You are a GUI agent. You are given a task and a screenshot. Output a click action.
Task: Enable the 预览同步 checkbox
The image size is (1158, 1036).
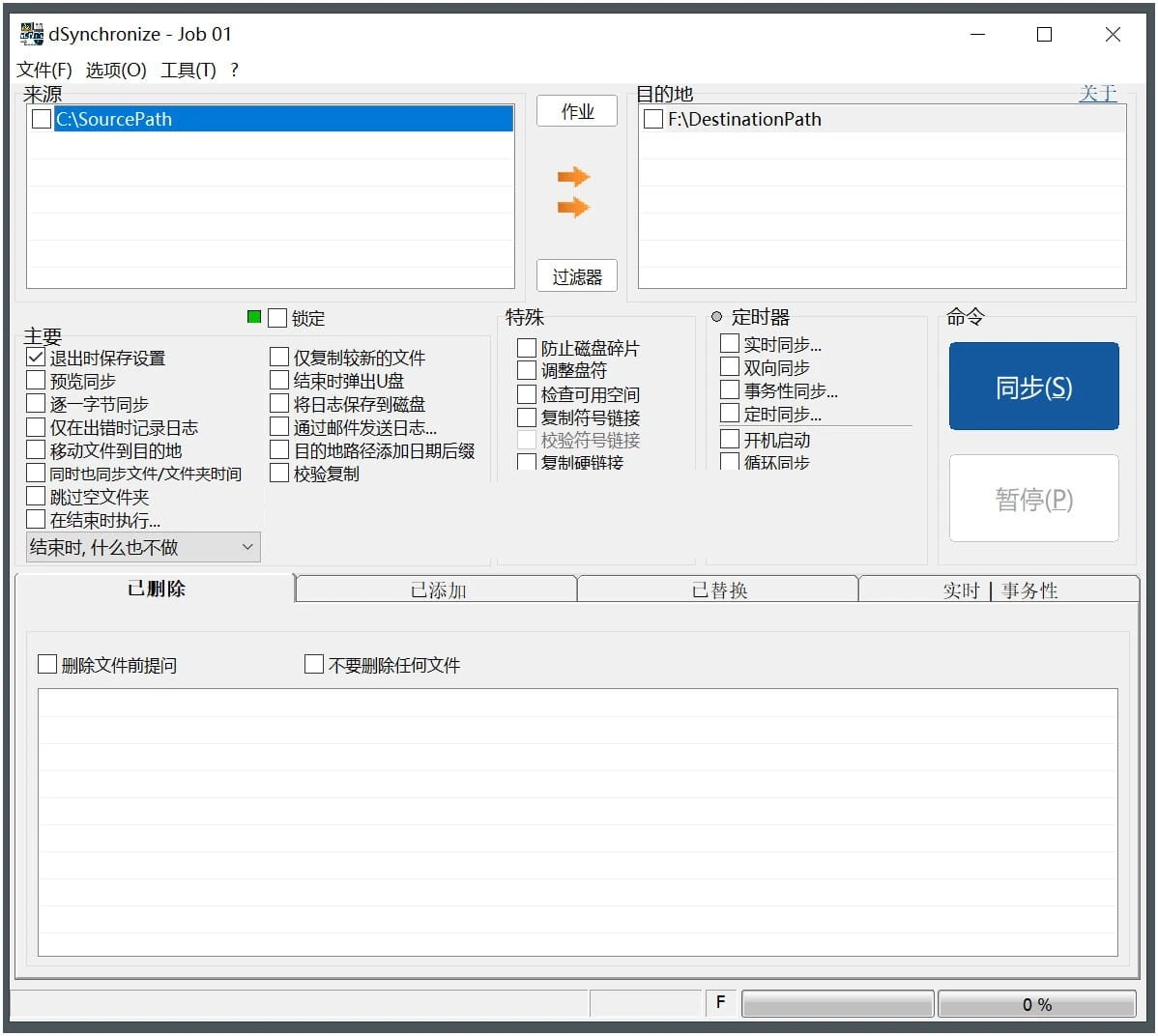(x=37, y=381)
